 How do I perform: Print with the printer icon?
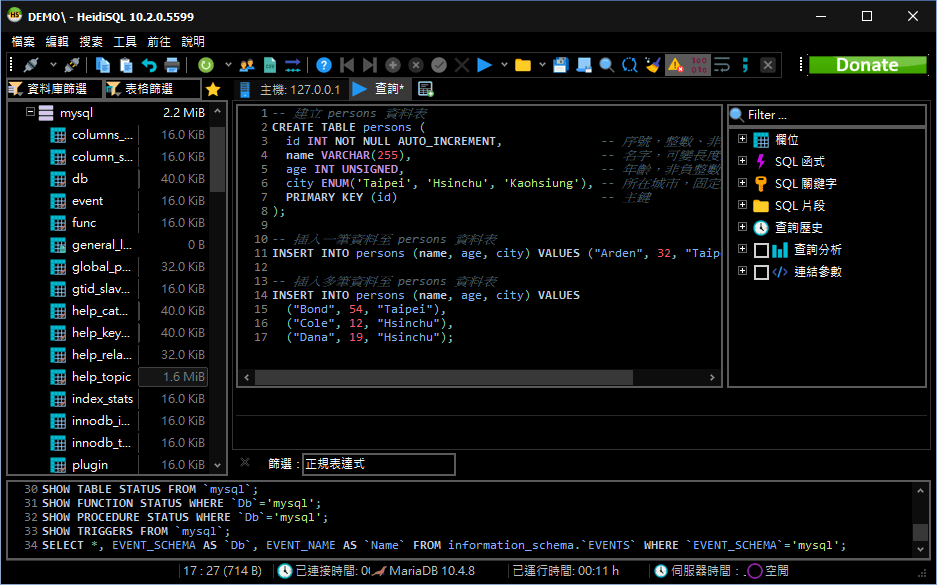click(x=172, y=65)
